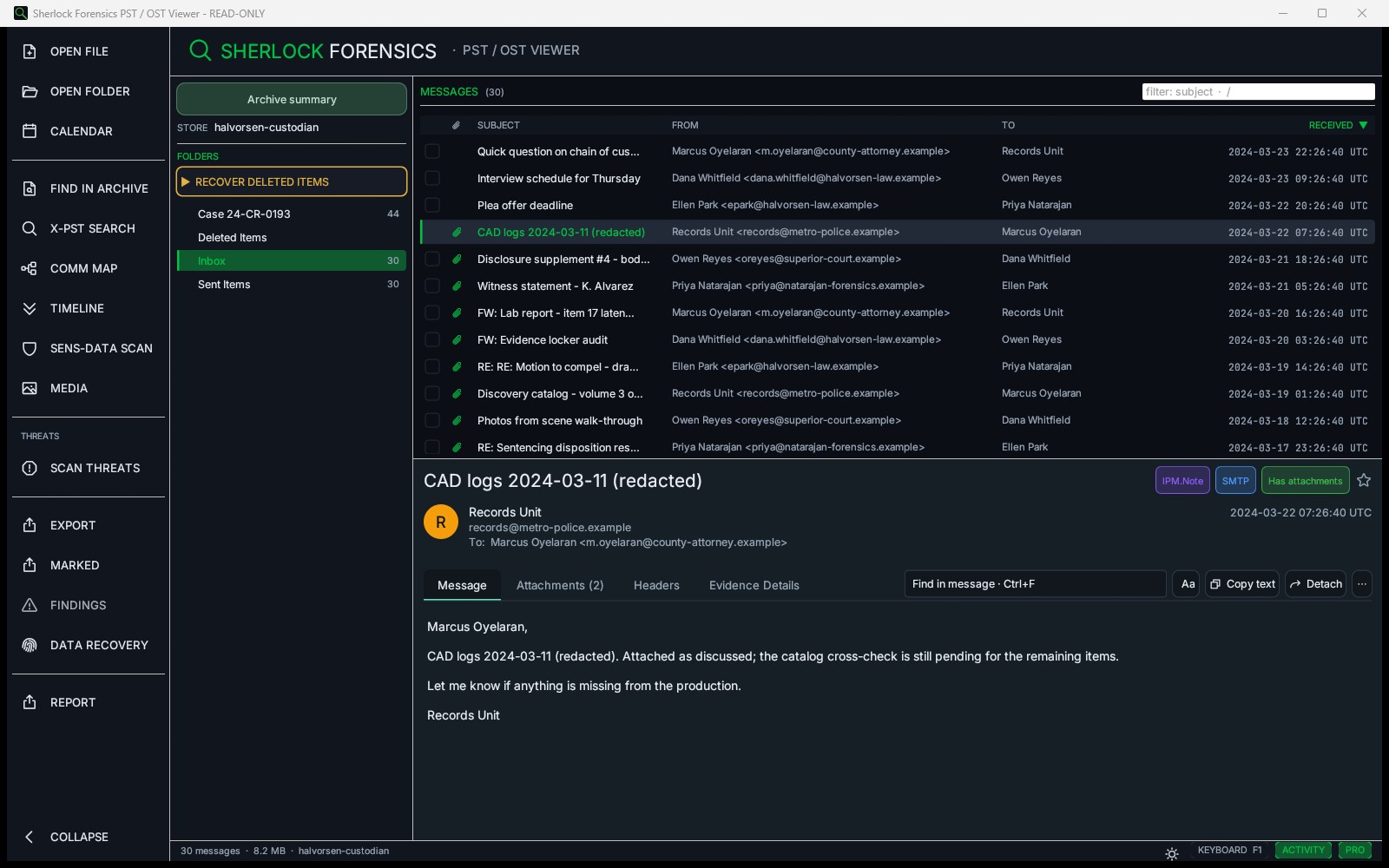Click the Open Folder icon
The image size is (1389, 868).
click(x=30, y=91)
